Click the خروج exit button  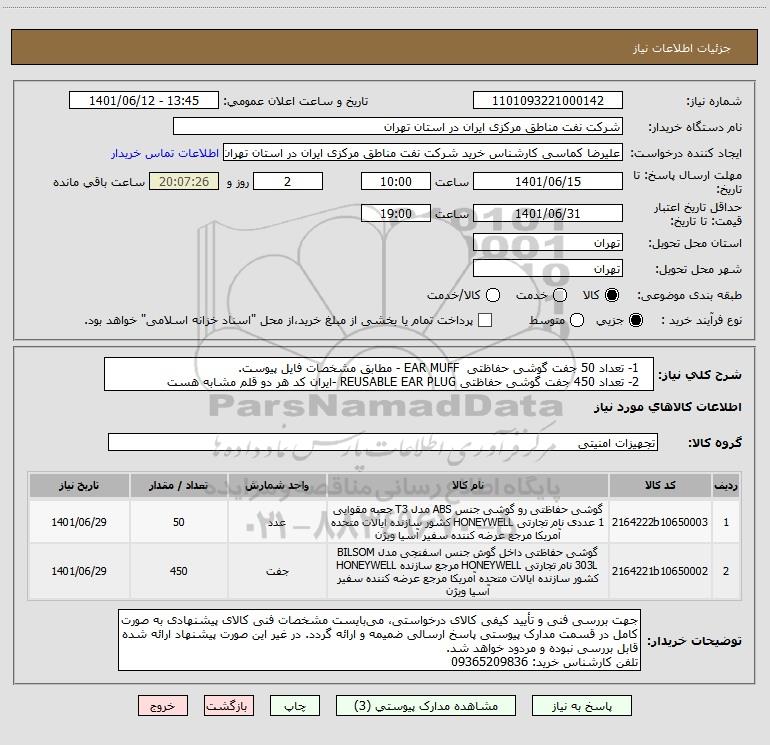coord(163,706)
